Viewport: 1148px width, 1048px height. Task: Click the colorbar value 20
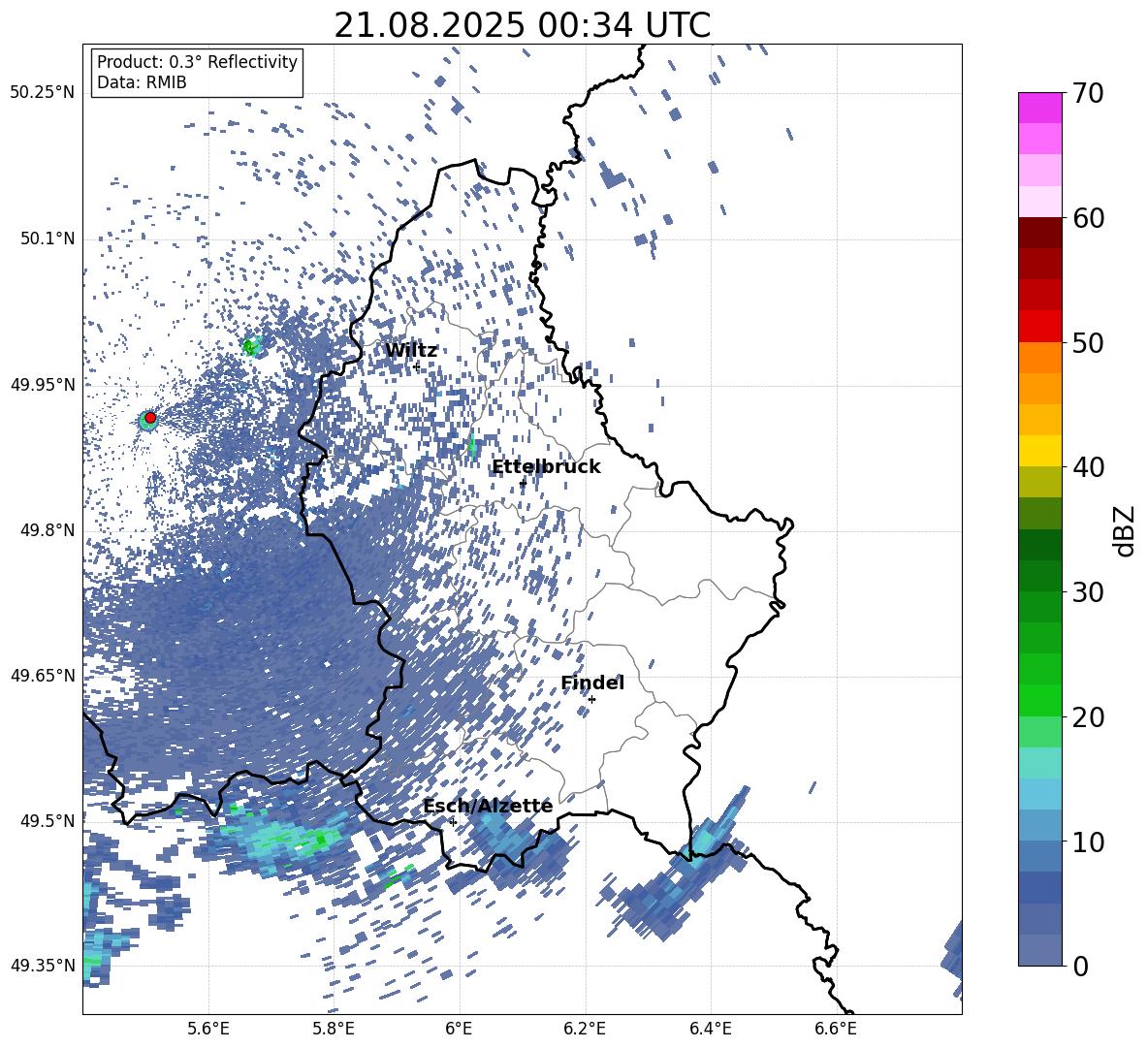(x=1087, y=718)
